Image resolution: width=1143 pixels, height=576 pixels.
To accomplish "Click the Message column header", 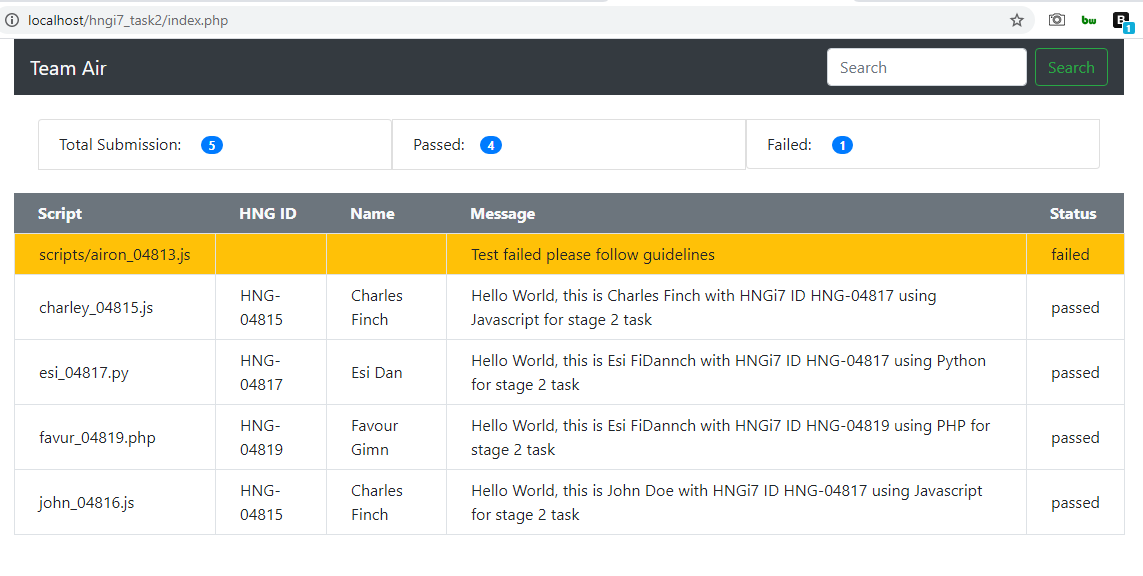I will click(x=502, y=213).
